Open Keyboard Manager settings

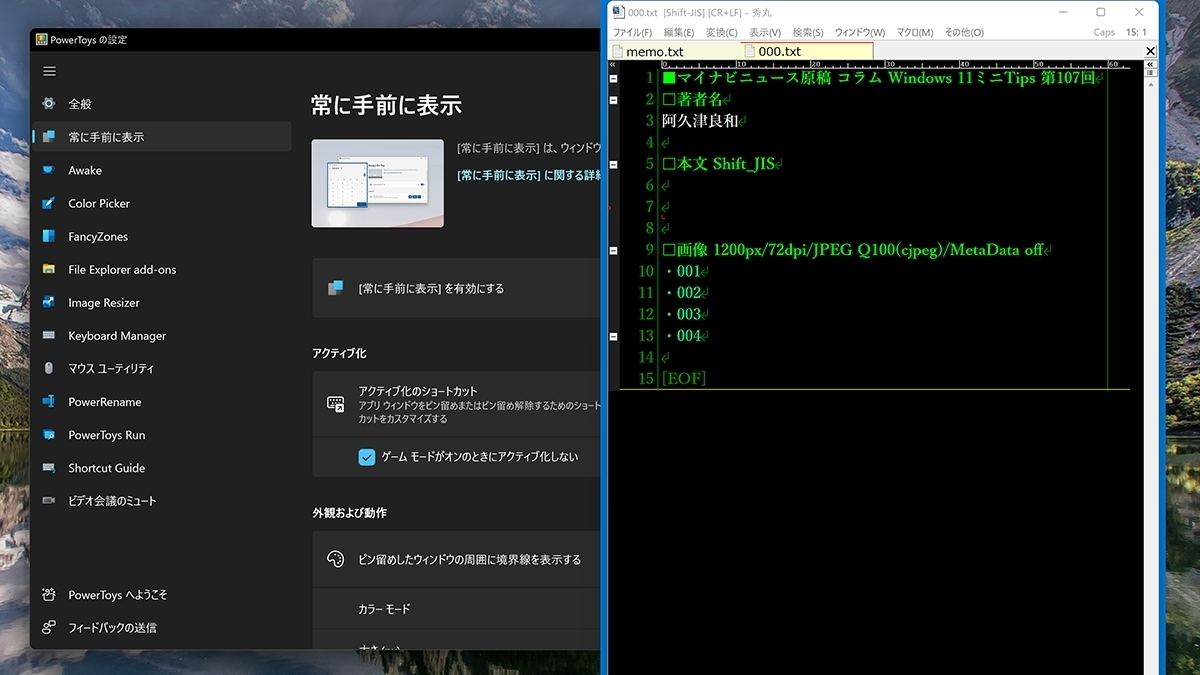click(162, 335)
